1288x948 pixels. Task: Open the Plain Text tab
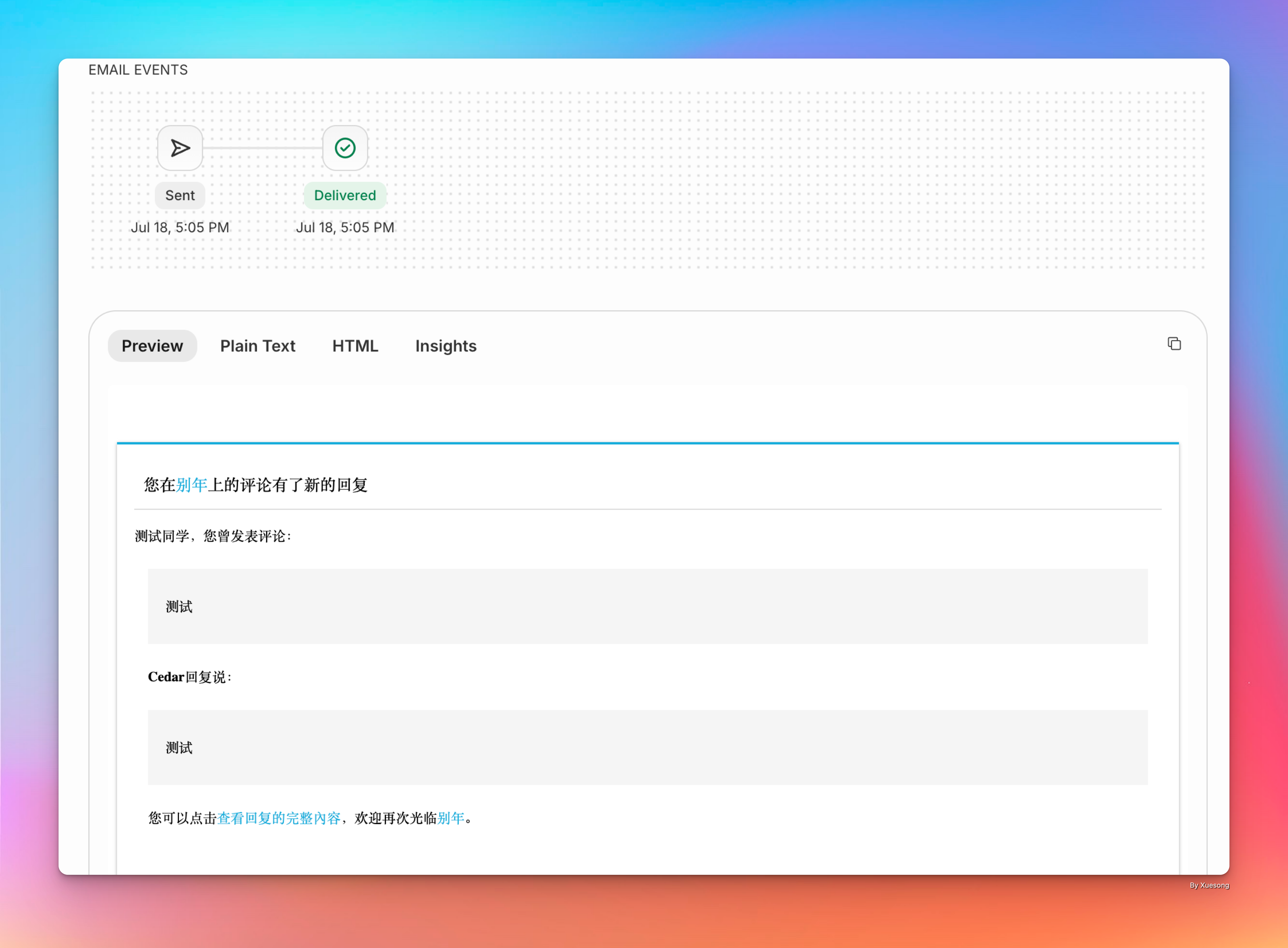pyautogui.click(x=258, y=345)
